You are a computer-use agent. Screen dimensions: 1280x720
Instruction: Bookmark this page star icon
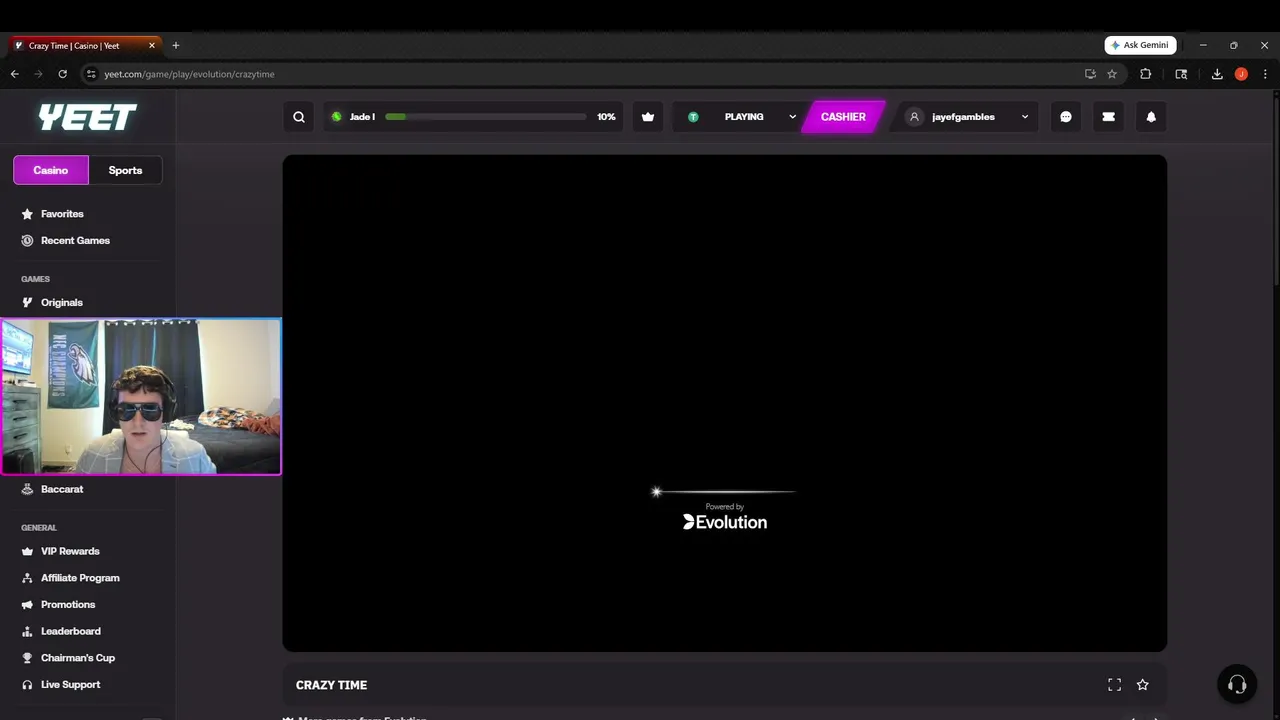[1112, 74]
